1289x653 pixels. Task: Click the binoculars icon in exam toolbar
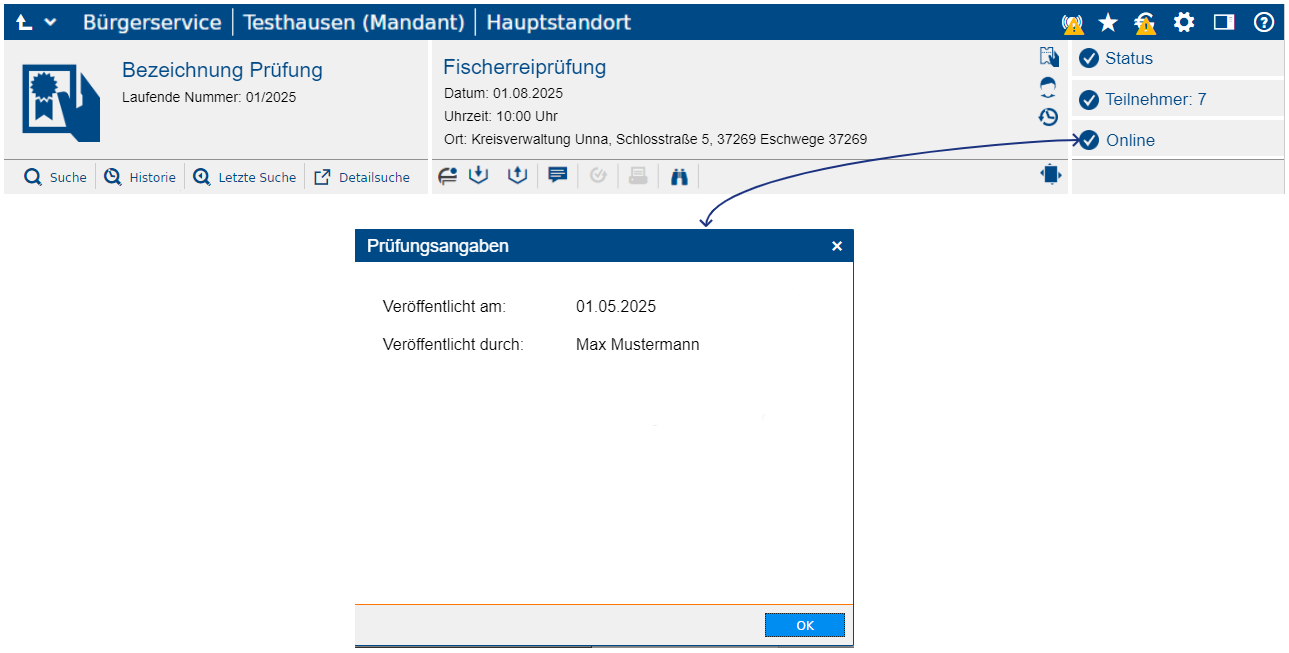680,176
